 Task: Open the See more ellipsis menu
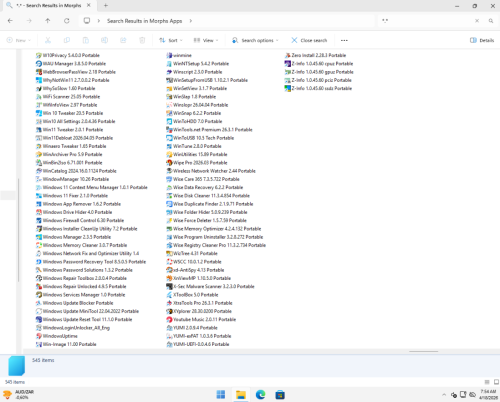[344, 40]
